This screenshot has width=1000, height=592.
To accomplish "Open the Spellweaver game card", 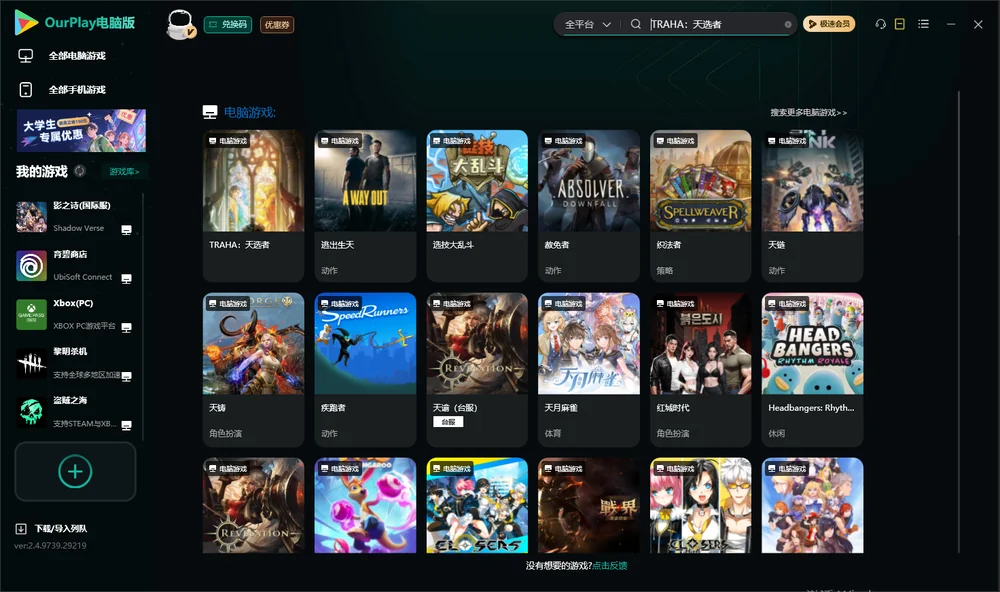I will (x=700, y=205).
